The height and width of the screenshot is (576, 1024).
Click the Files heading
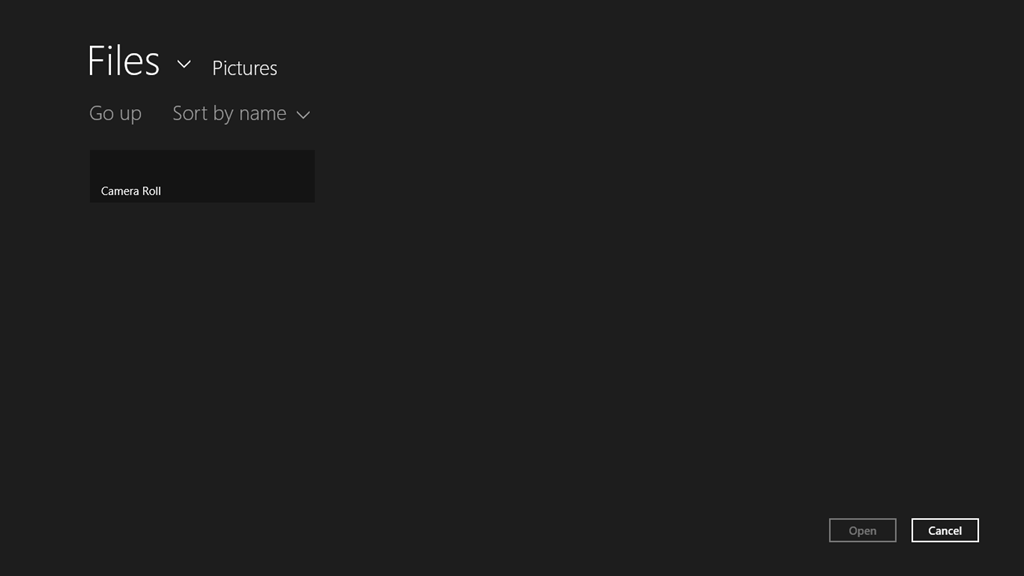[x=123, y=61]
